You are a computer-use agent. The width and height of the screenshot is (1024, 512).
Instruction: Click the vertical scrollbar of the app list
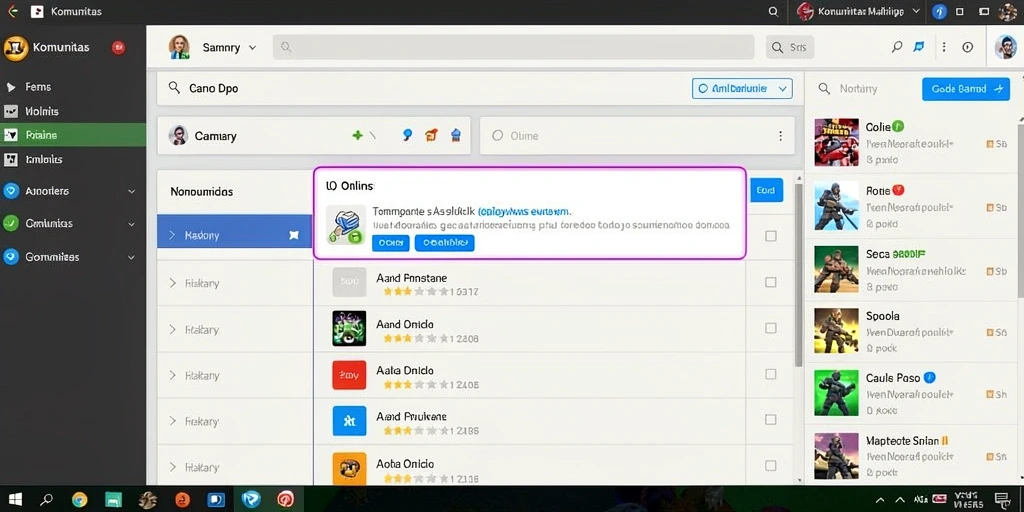798,274
